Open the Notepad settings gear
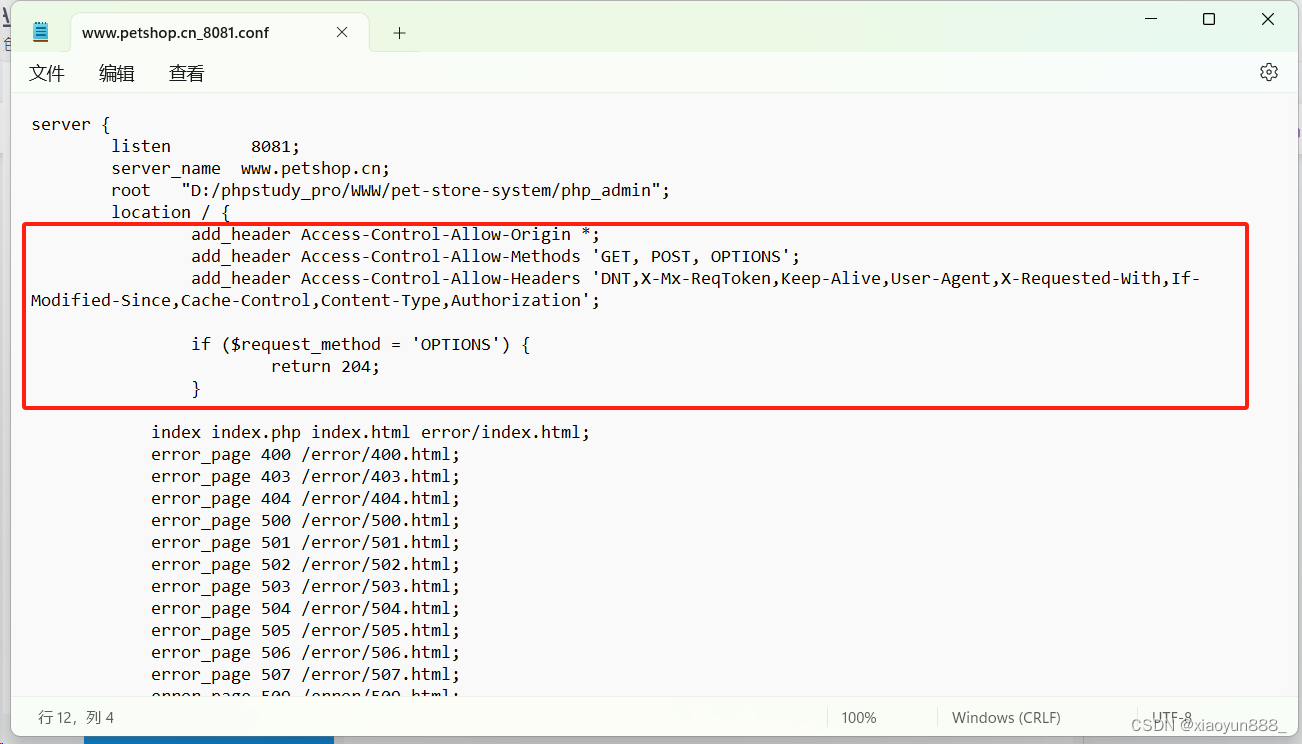The height and width of the screenshot is (744, 1302). (x=1269, y=72)
